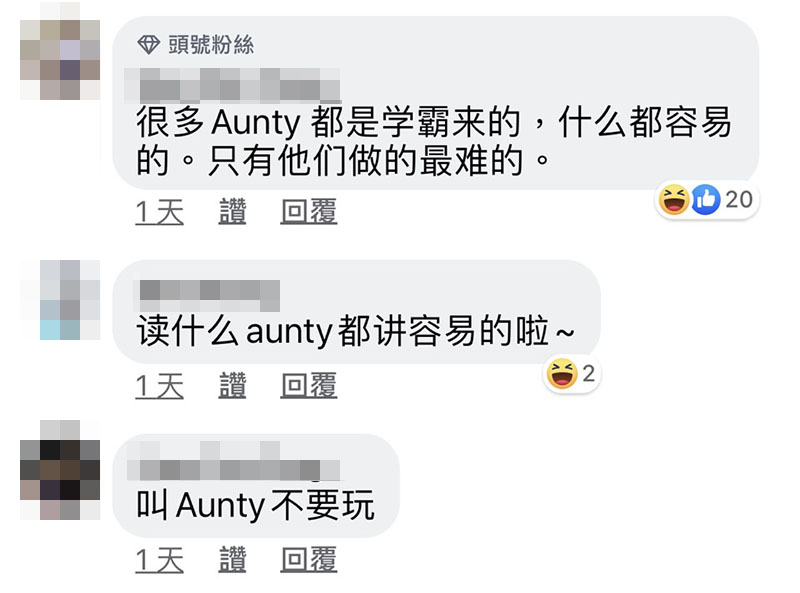Click laughing emoji on second comment
Viewport: 800px width, 593px height.
(x=562, y=374)
